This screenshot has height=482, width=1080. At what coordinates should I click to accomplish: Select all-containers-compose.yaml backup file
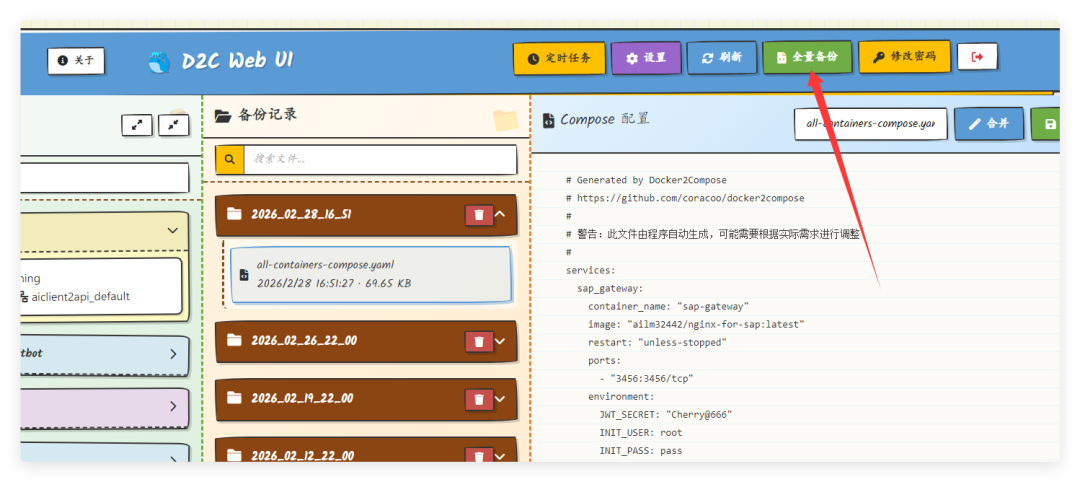click(371, 274)
